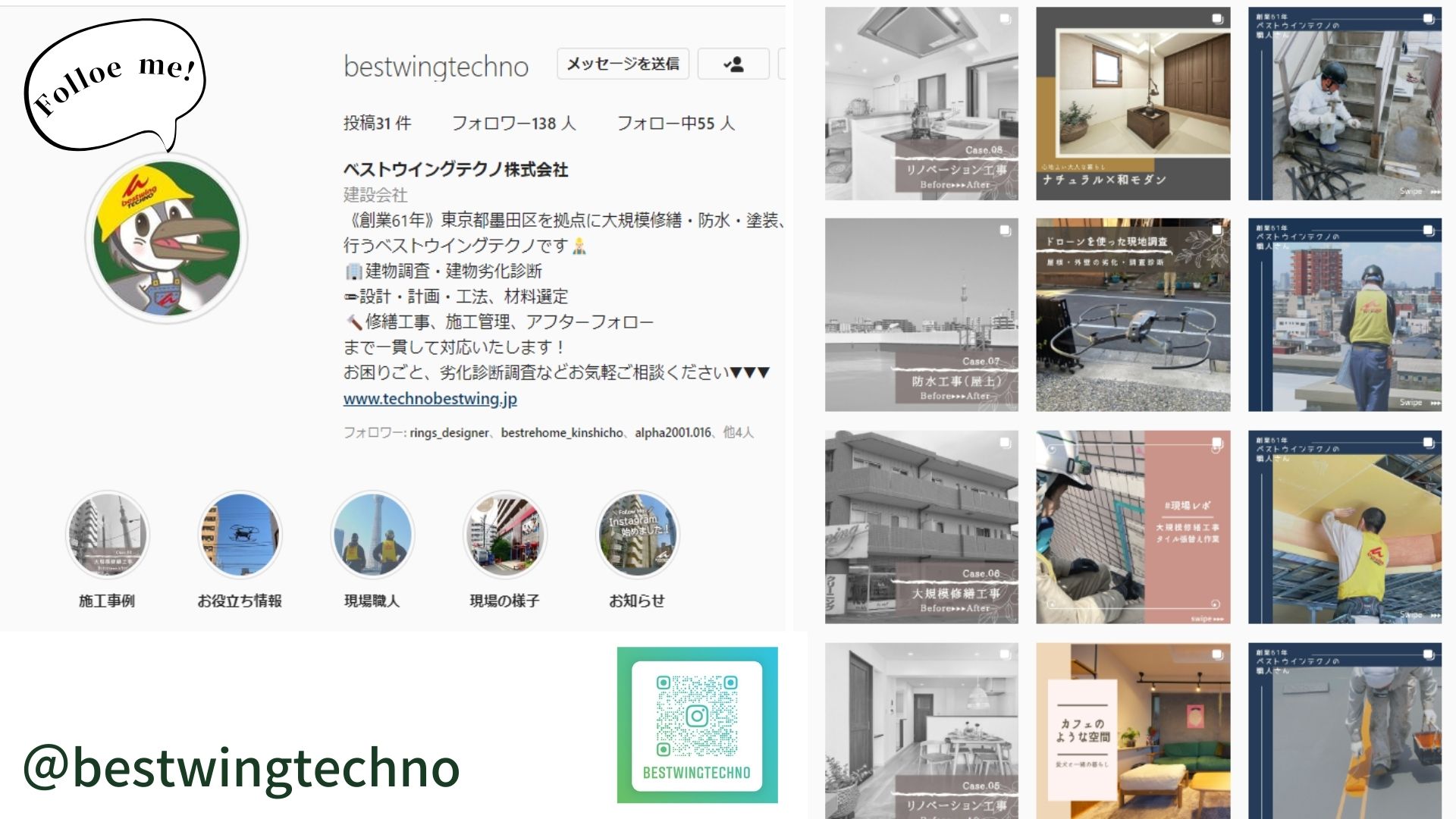1456x819 pixels.
Task: Open the ナチュラル×和モダン post
Action: 1133,104
